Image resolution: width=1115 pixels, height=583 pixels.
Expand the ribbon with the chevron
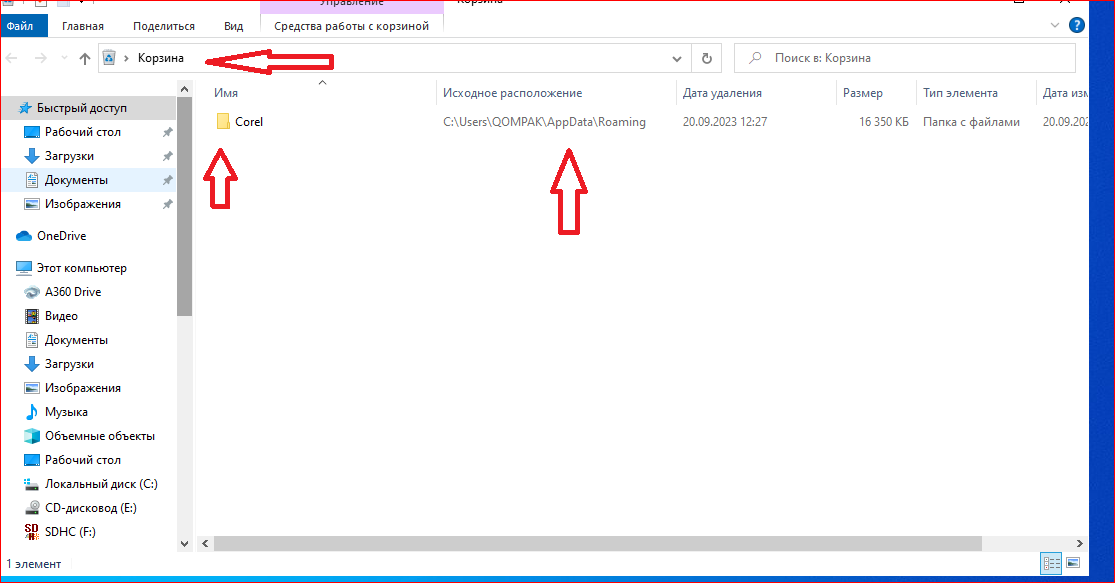1055,26
